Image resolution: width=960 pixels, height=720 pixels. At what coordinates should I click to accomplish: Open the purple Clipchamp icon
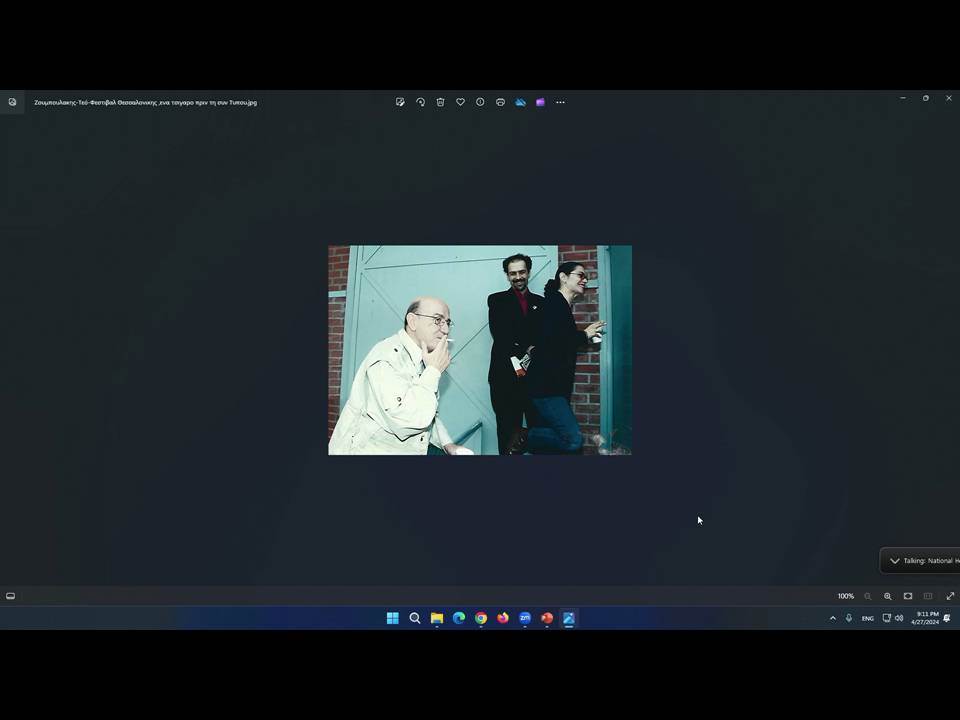point(541,102)
